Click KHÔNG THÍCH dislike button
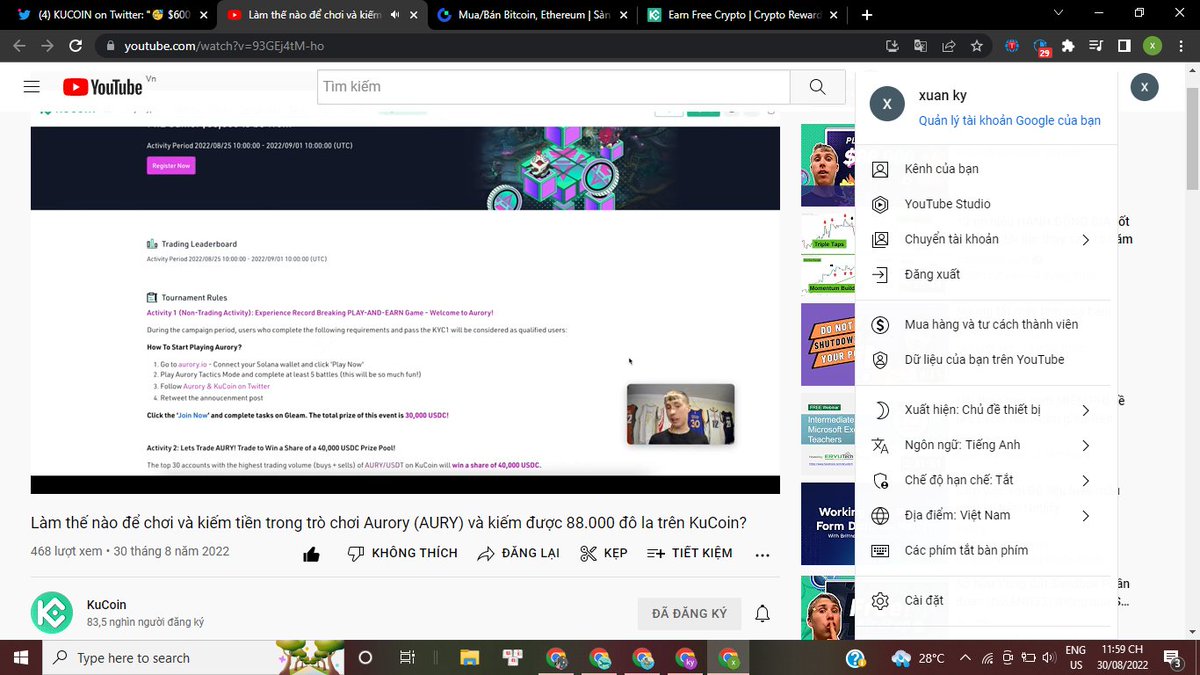 click(402, 553)
